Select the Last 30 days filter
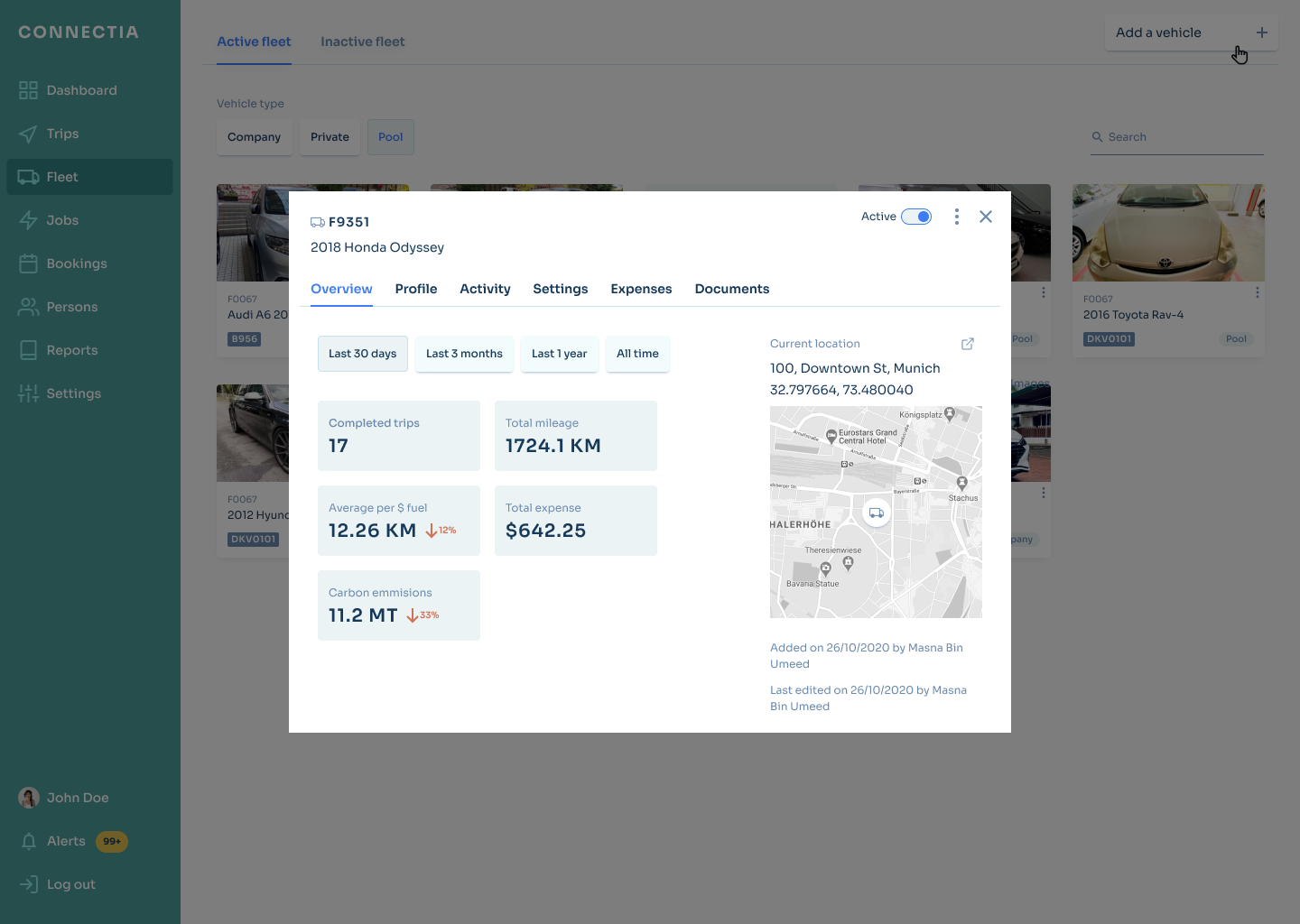Screen dimensions: 1300x924 point(363,354)
